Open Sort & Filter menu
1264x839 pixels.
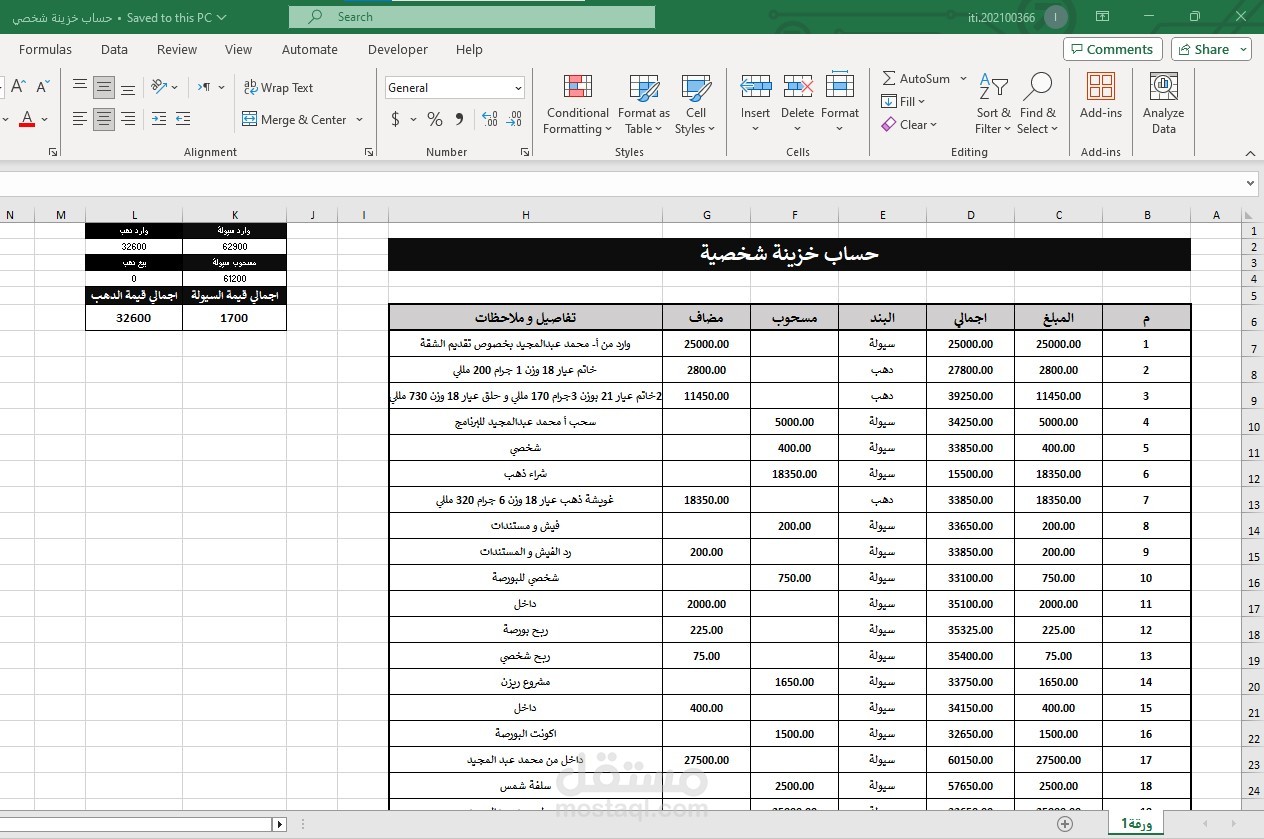pyautogui.click(x=993, y=105)
